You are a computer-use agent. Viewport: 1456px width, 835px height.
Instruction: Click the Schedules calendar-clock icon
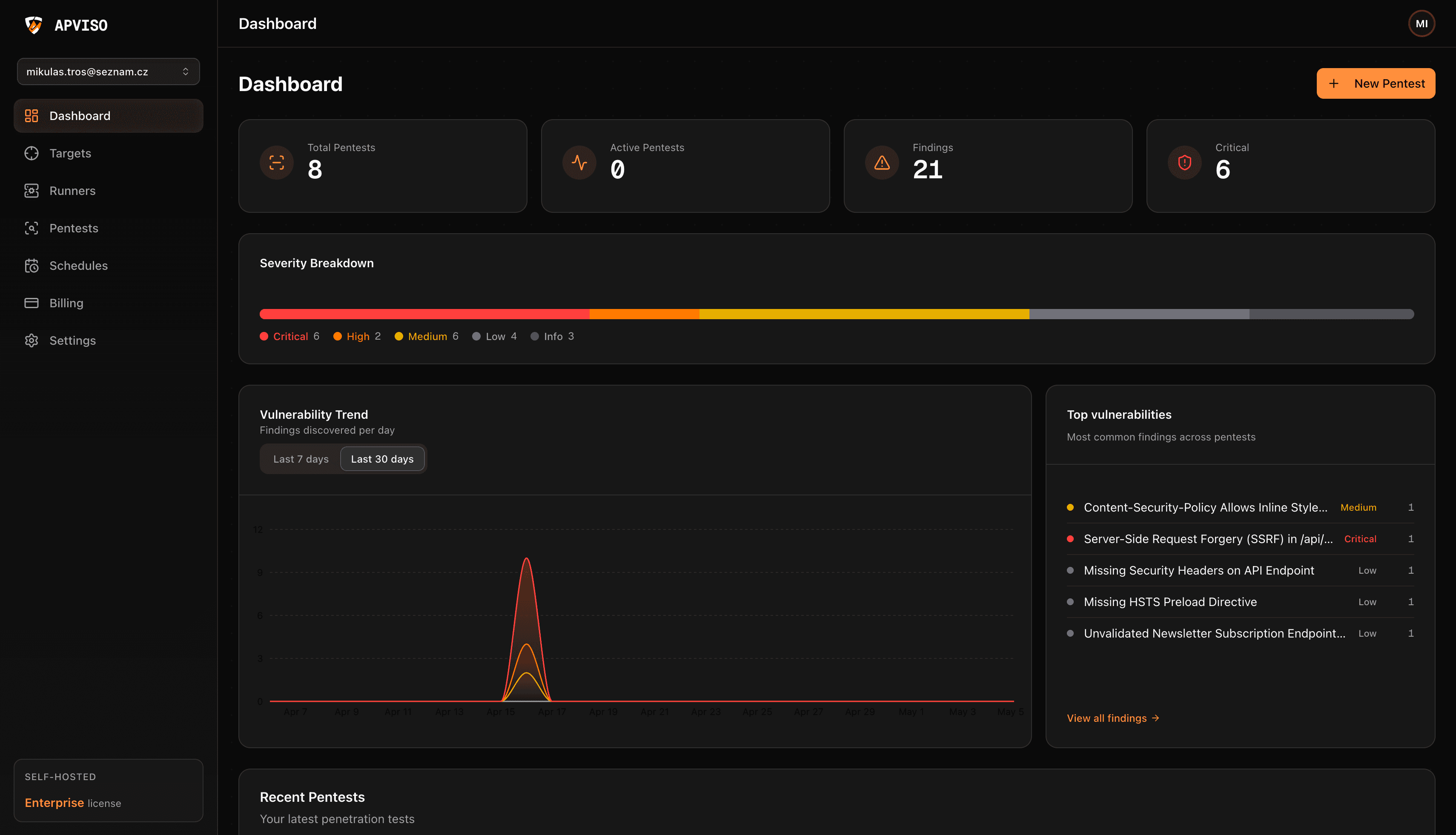32,266
